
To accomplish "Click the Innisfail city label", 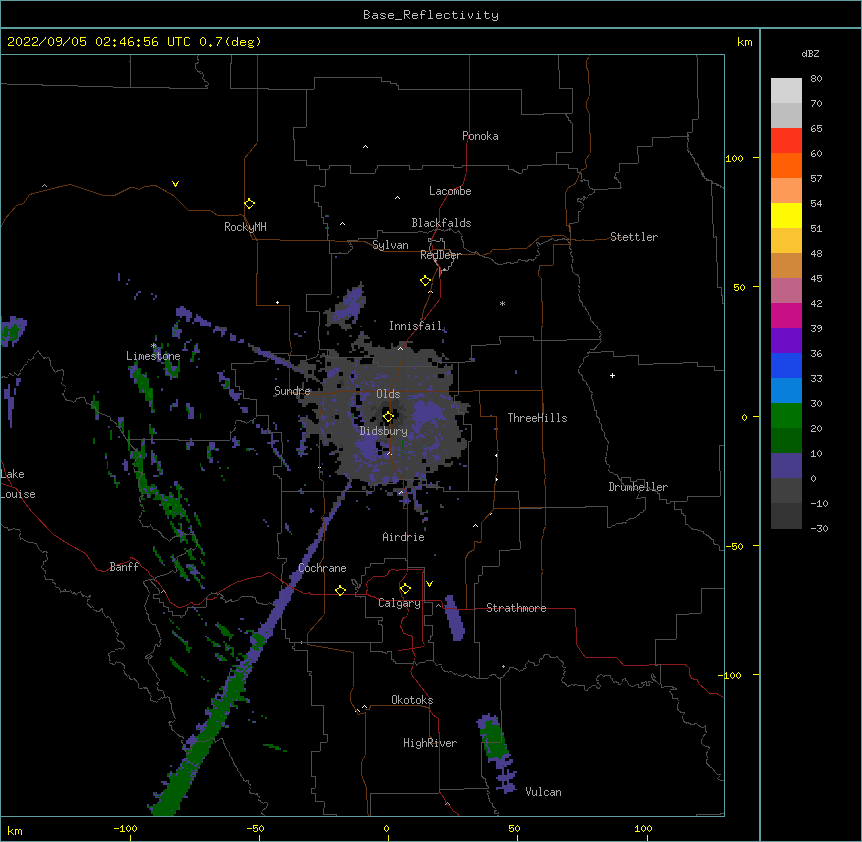I will tap(416, 326).
